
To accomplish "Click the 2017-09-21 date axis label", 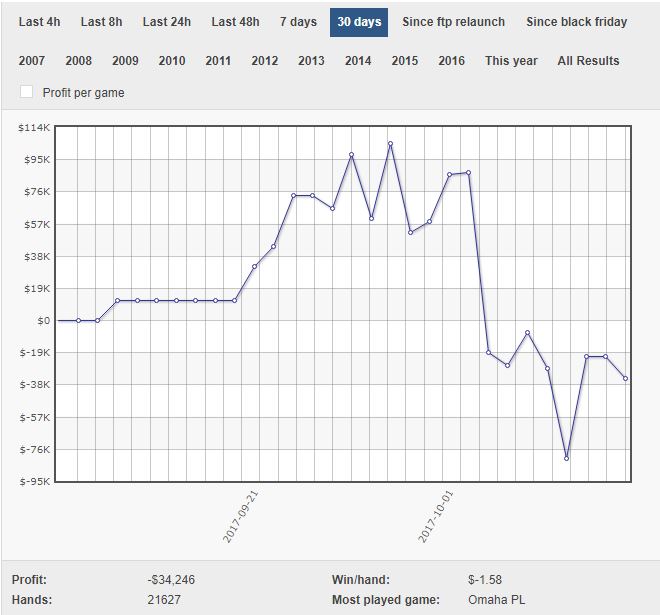I will coord(243,515).
